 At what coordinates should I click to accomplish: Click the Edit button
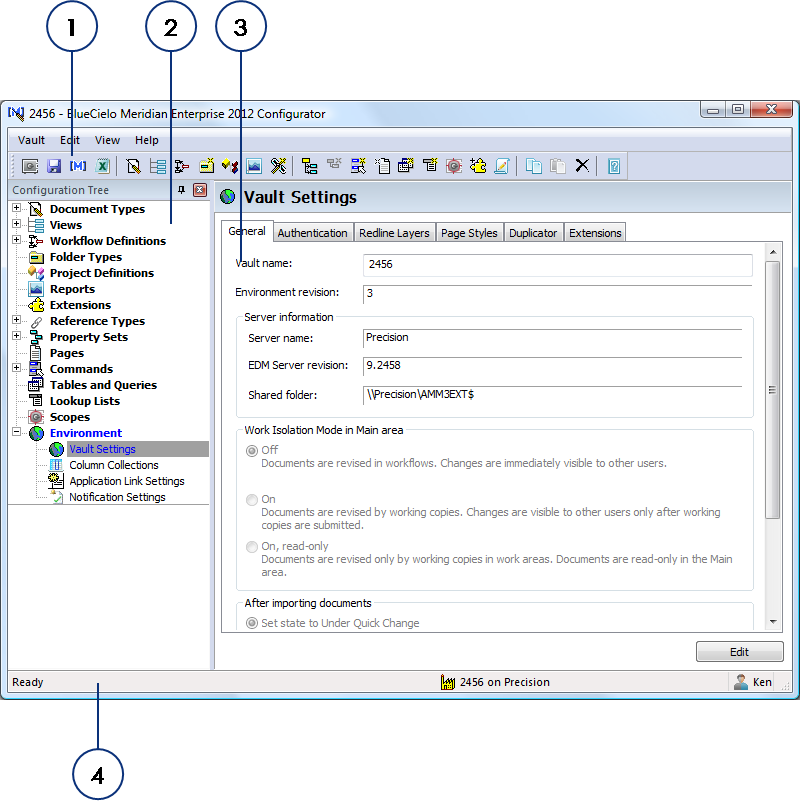[x=739, y=652]
